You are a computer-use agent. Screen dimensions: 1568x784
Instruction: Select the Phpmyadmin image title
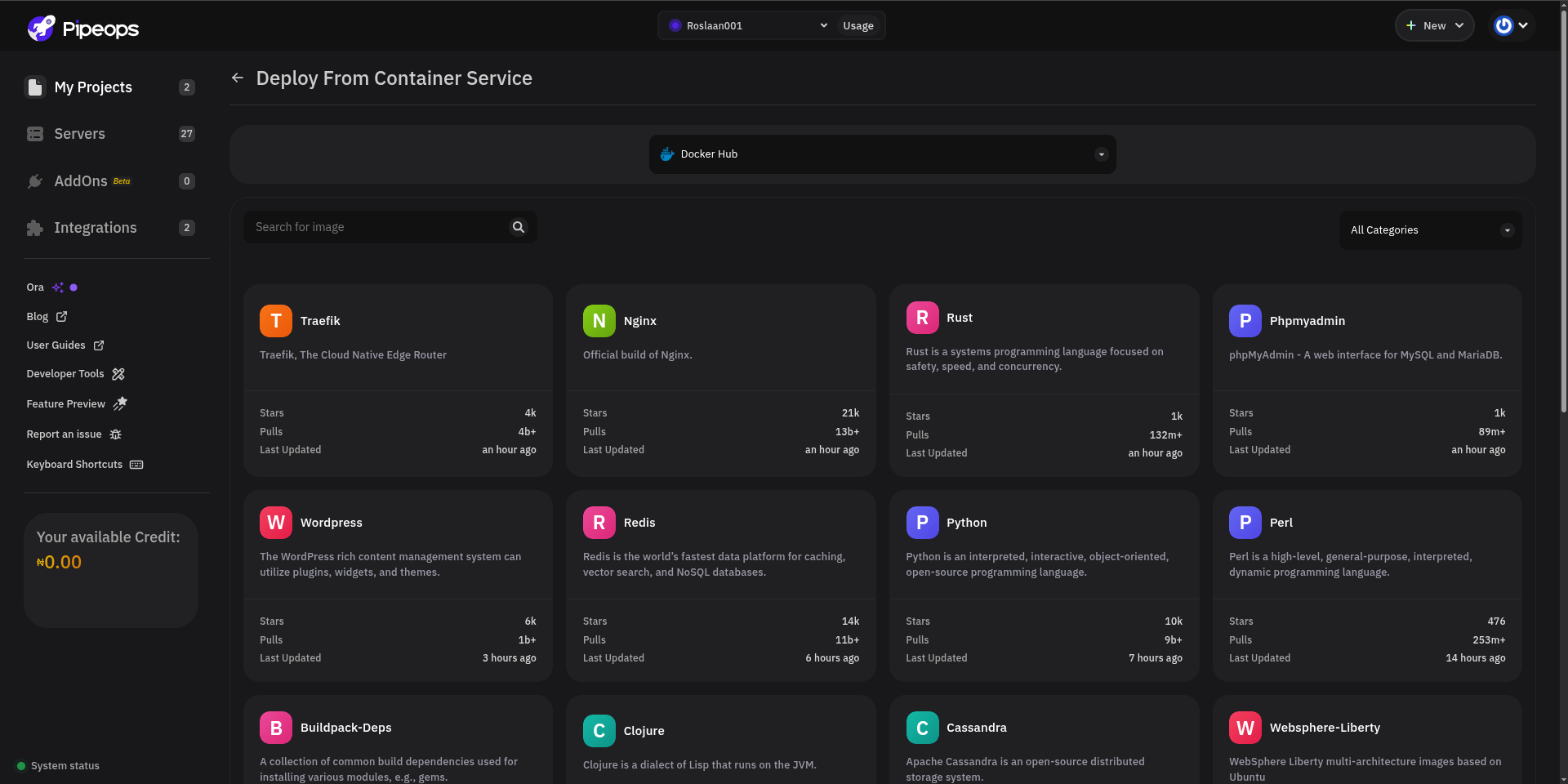[1307, 321]
